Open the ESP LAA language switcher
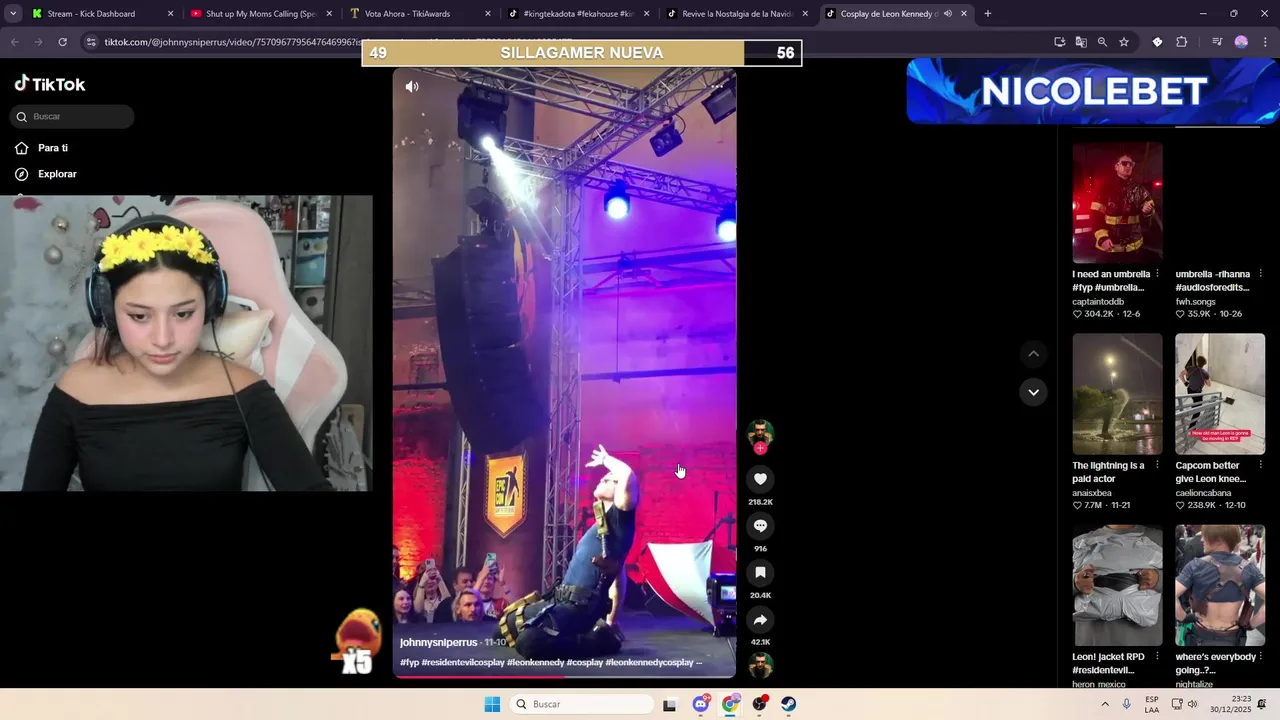This screenshot has width=1280, height=720. (x=1152, y=704)
